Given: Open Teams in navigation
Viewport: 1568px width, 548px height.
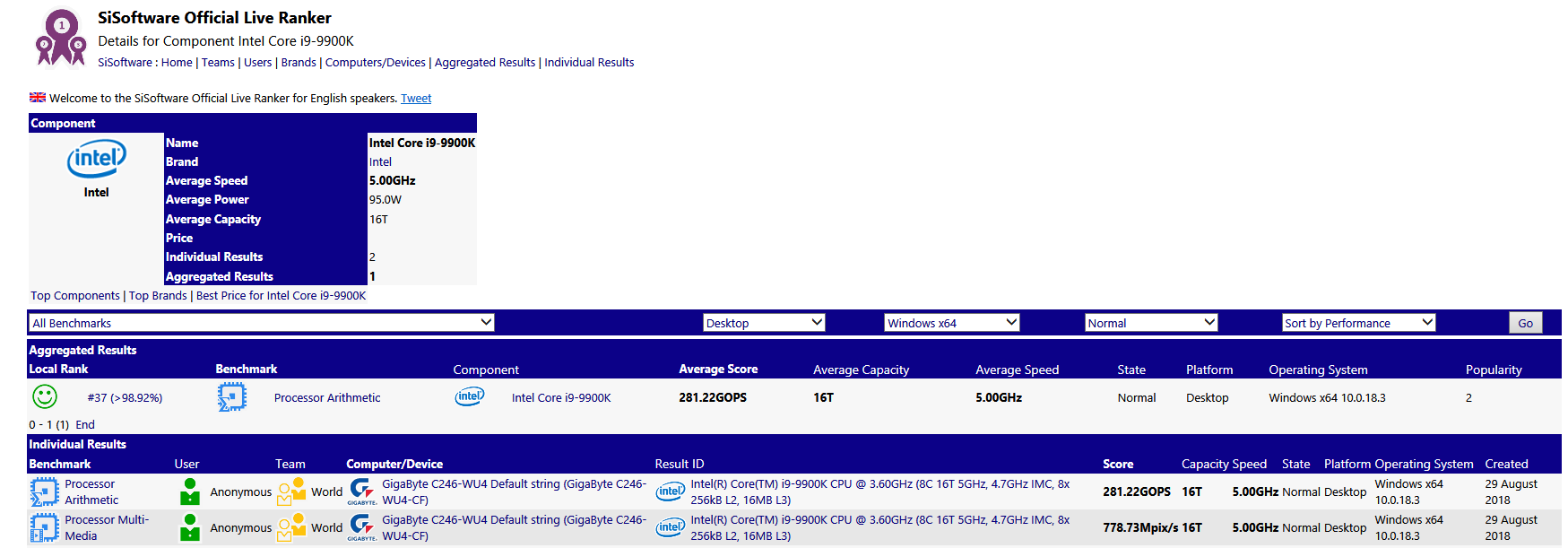Looking at the screenshot, I should pos(218,63).
